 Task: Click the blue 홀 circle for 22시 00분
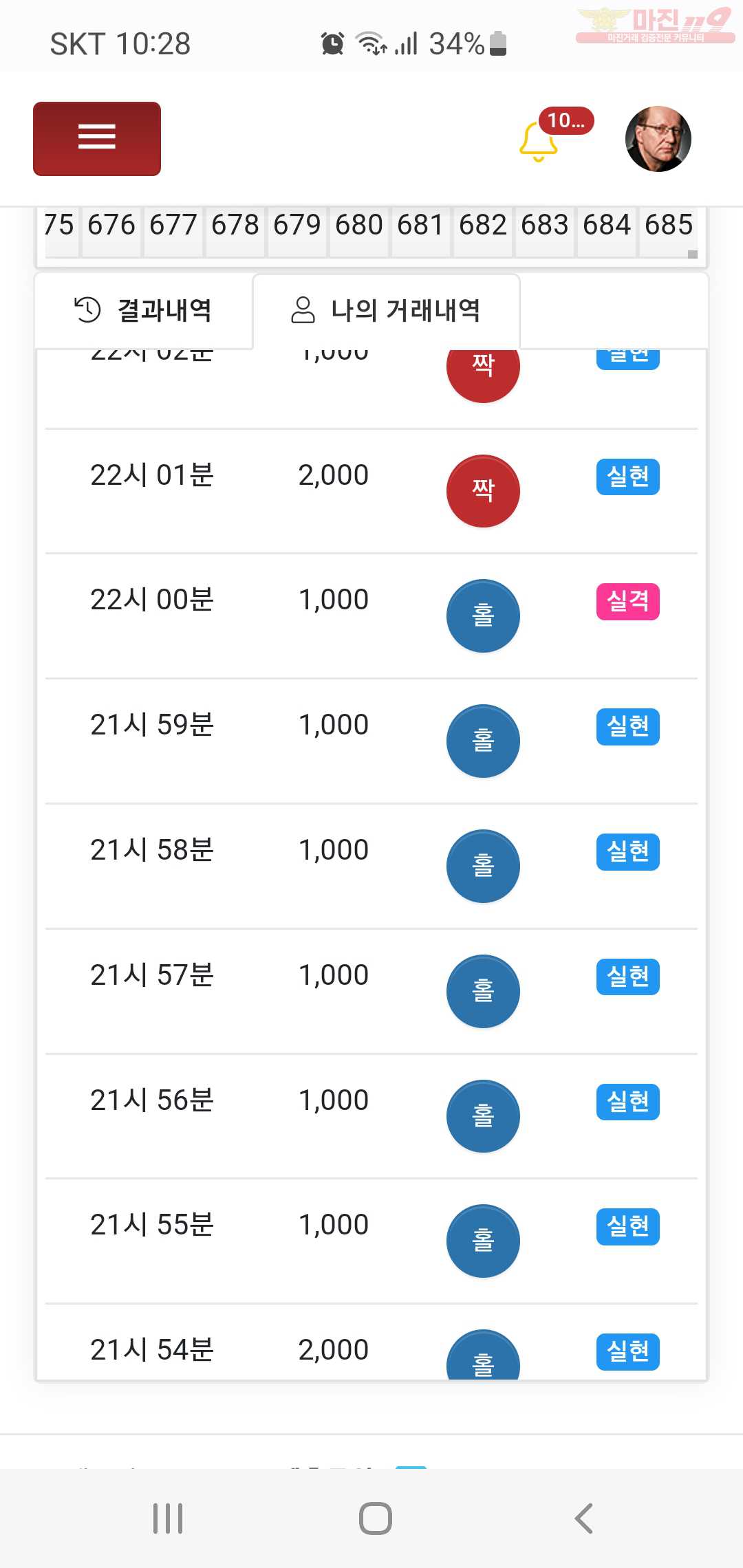(483, 616)
